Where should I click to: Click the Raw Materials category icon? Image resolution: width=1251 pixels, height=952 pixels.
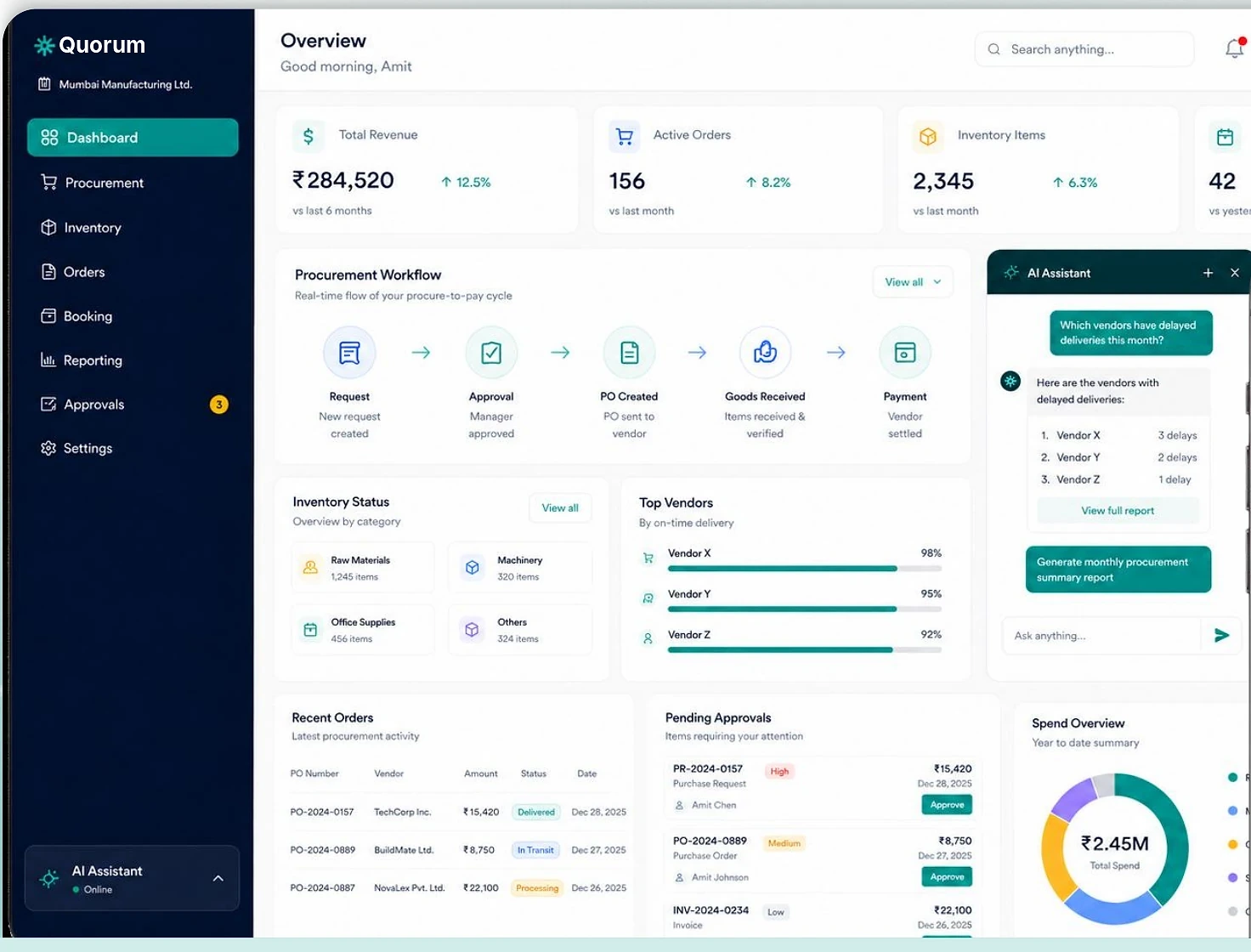[310, 567]
